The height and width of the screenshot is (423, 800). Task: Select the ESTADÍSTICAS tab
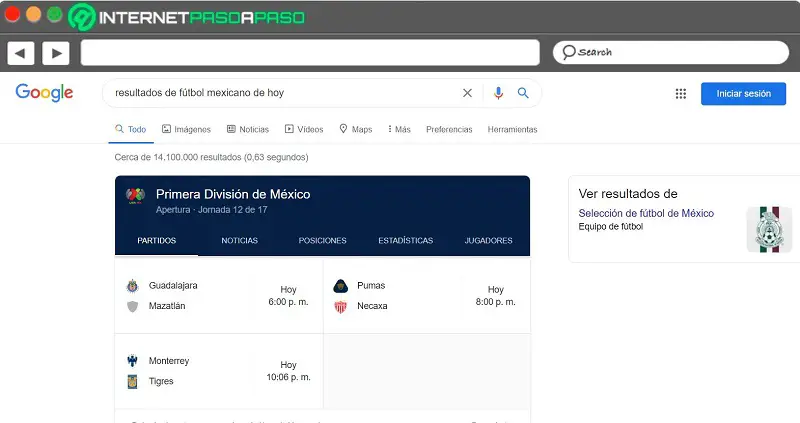pos(406,241)
